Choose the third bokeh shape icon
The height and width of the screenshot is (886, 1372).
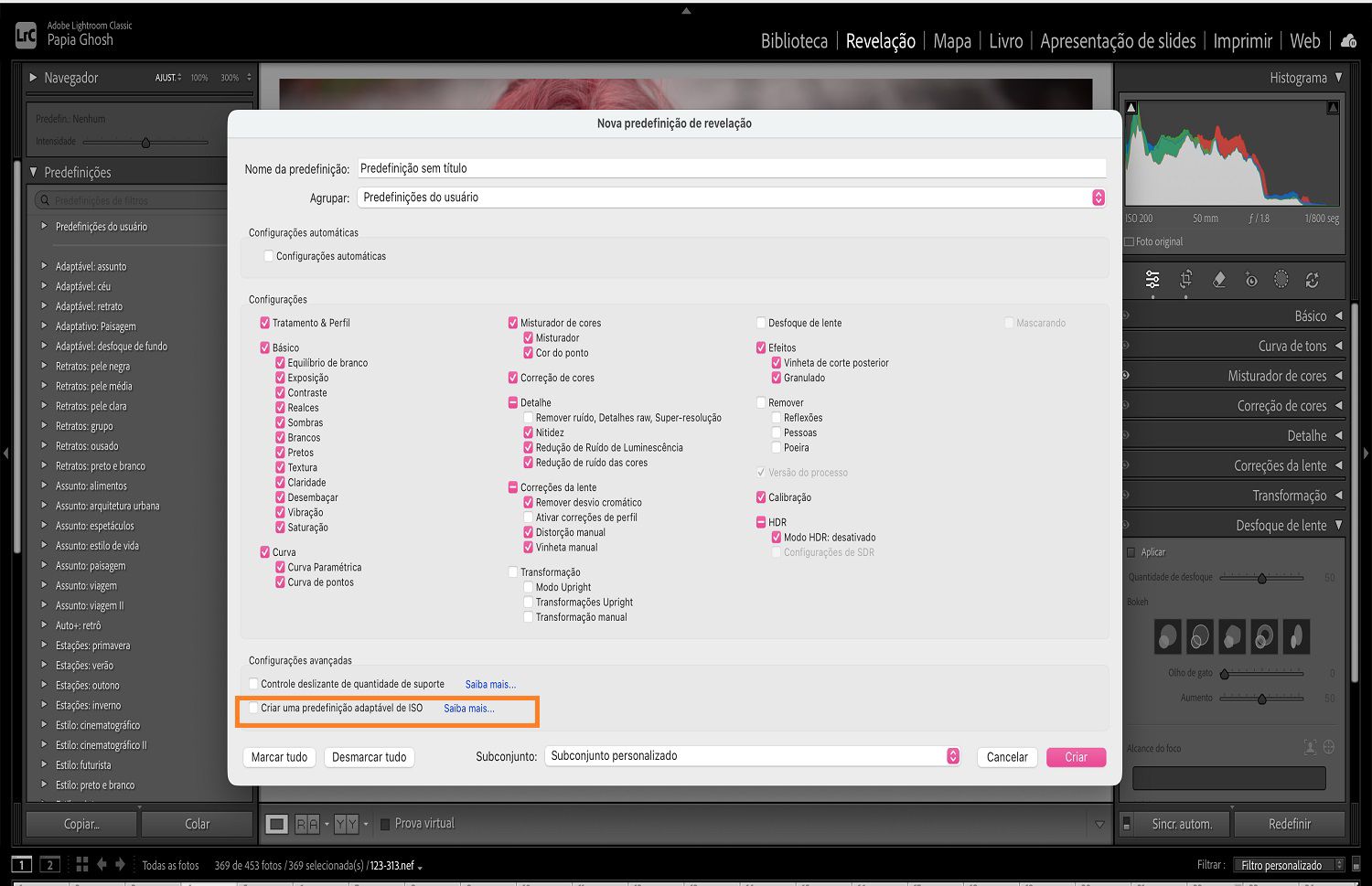click(x=1232, y=635)
